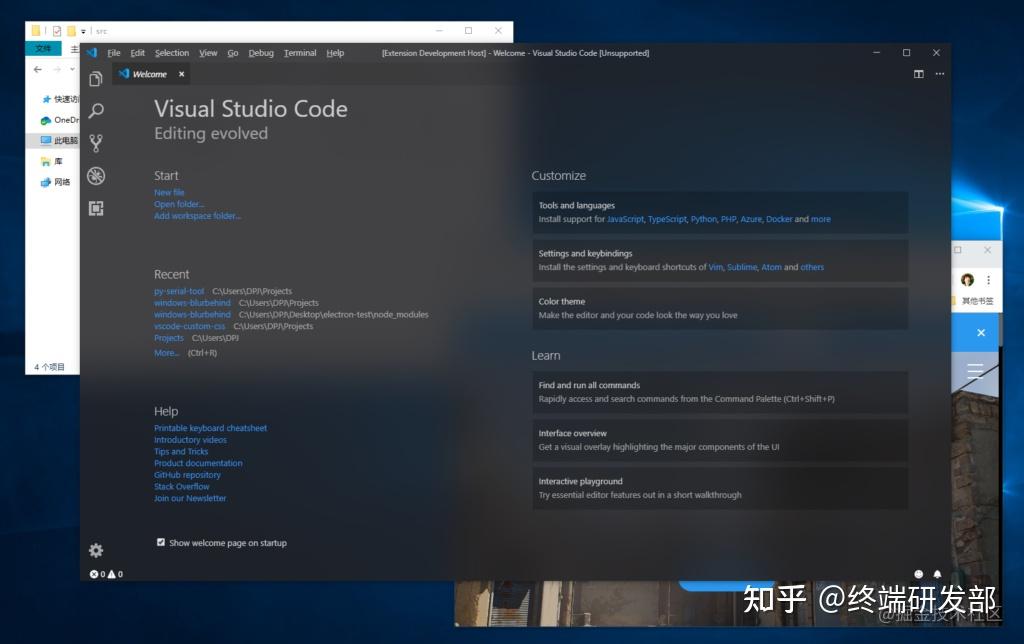The image size is (1024, 644).
Task: Open the Manage gear at bottom of activity bar
Action: click(x=95, y=550)
